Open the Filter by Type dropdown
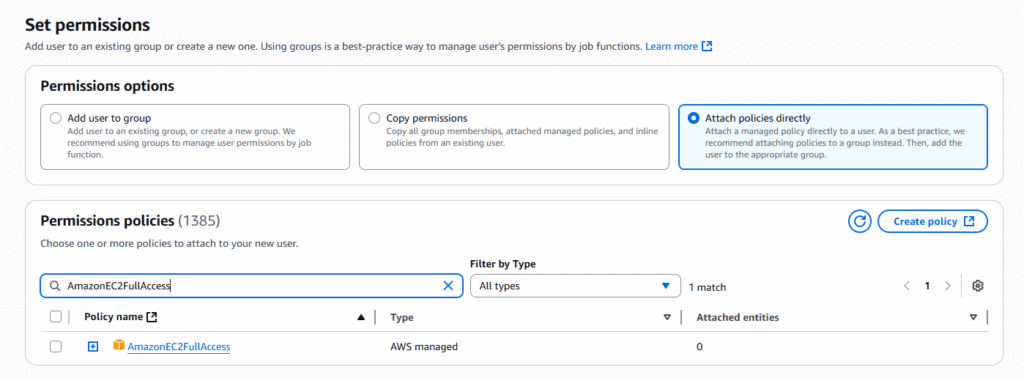This screenshot has width=1024, height=378. [575, 286]
